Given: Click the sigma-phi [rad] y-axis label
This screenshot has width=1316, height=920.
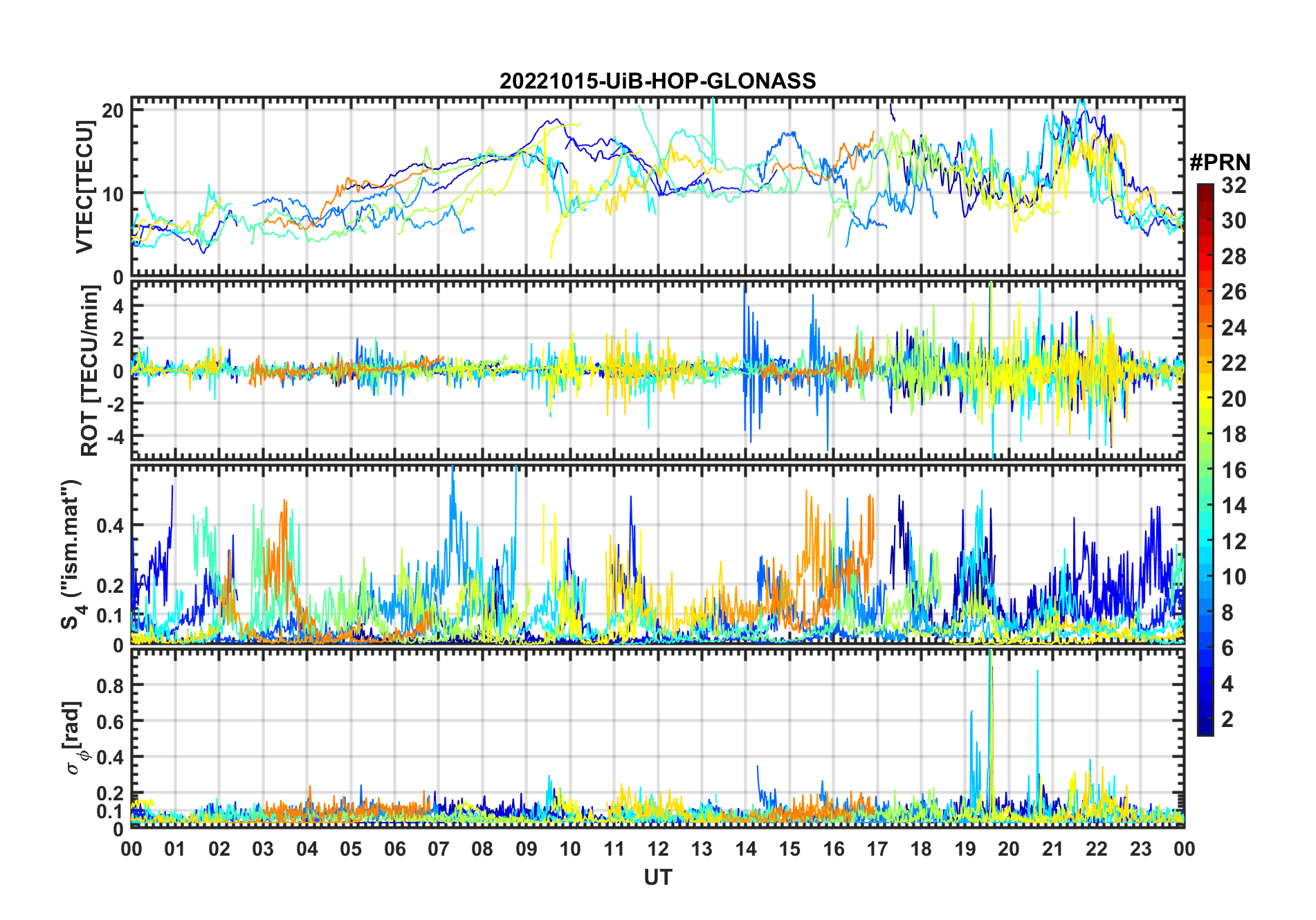Looking at the screenshot, I should [75, 738].
